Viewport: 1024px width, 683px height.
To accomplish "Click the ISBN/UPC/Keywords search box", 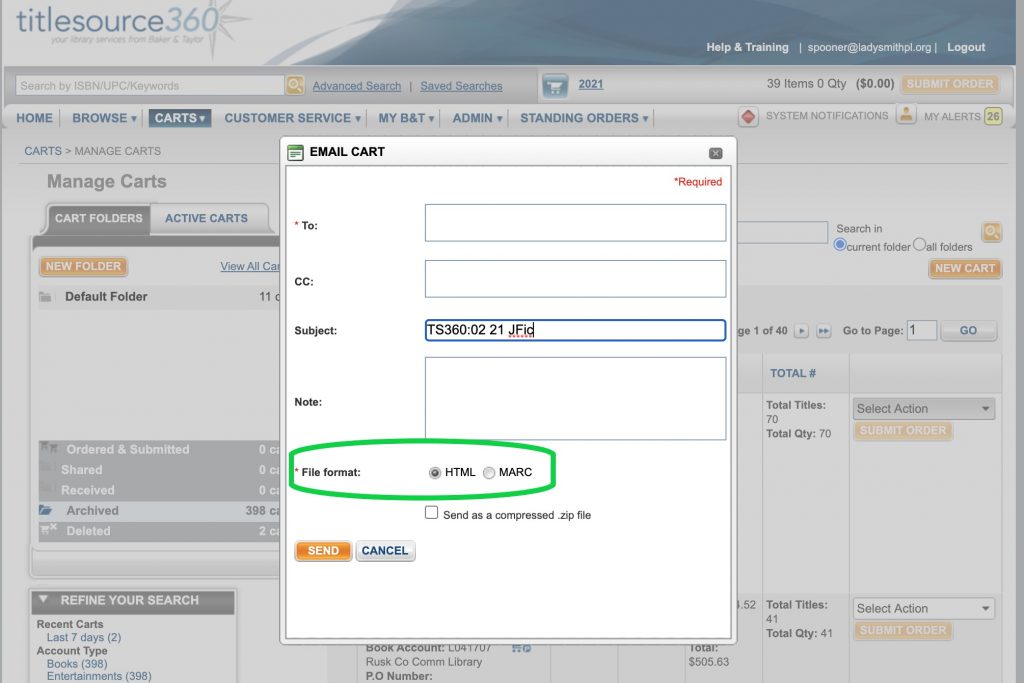I will coord(150,86).
